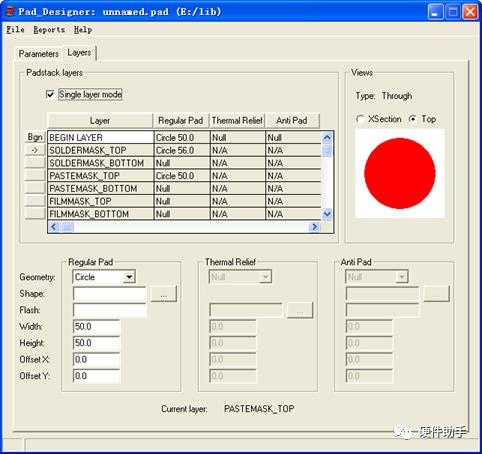
Task: Click the Thermal Relief flash browse button
Action: tap(300, 310)
